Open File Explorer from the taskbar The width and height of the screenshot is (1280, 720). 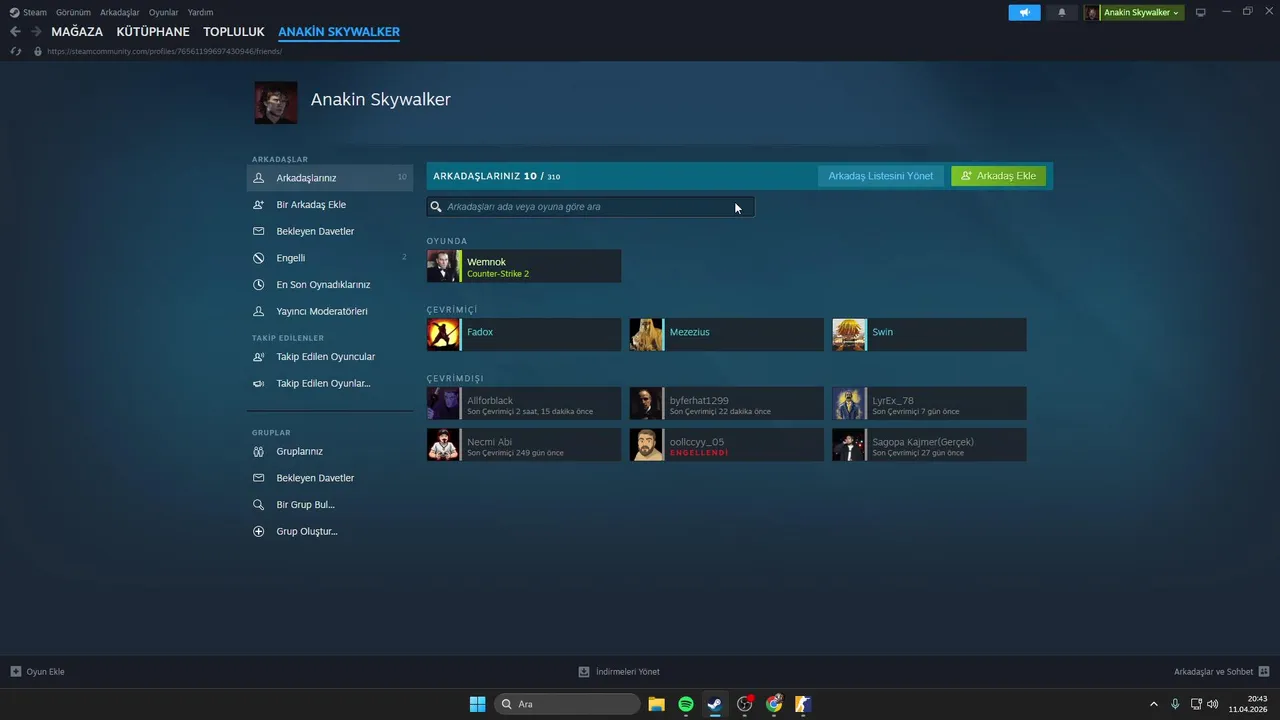pos(656,704)
